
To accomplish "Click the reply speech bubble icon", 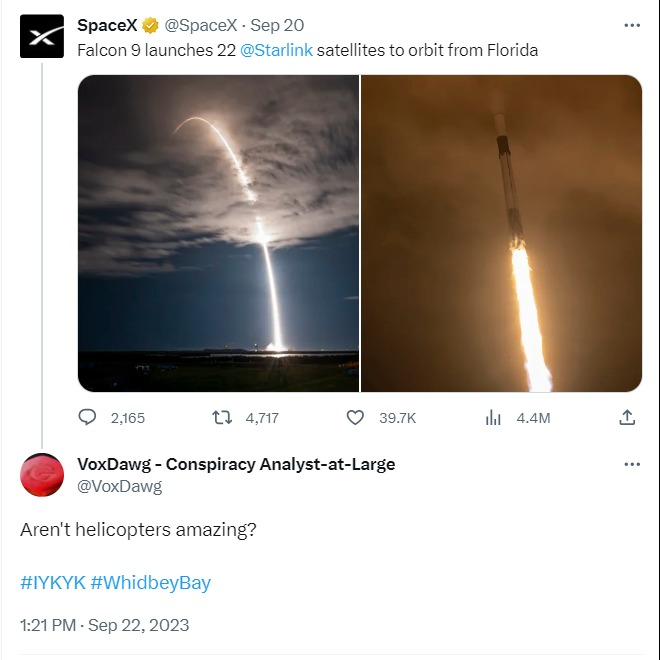I will (x=88, y=418).
